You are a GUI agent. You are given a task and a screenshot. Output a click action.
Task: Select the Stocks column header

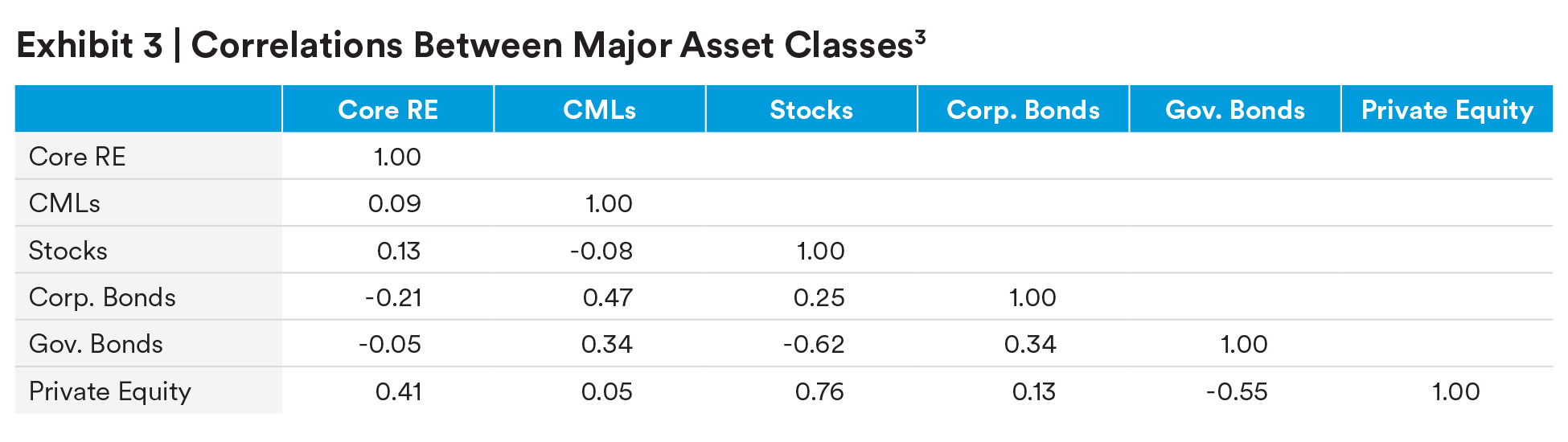(x=811, y=109)
